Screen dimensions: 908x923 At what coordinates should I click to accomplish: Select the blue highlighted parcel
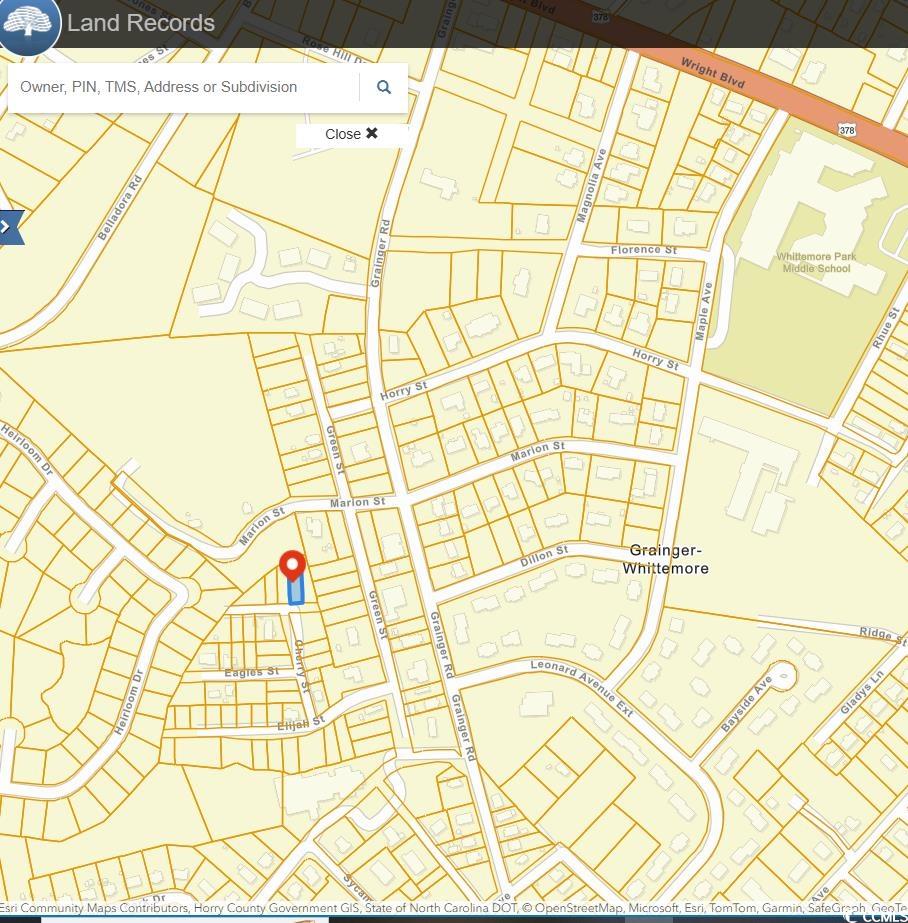pos(295,592)
